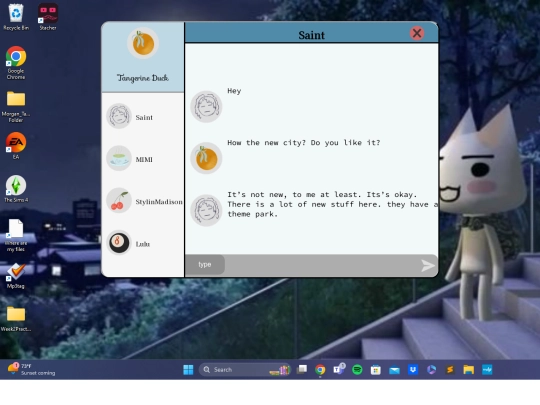Click Saint's avatar beside 'Hey' message
540x405 pixels.
point(206,106)
